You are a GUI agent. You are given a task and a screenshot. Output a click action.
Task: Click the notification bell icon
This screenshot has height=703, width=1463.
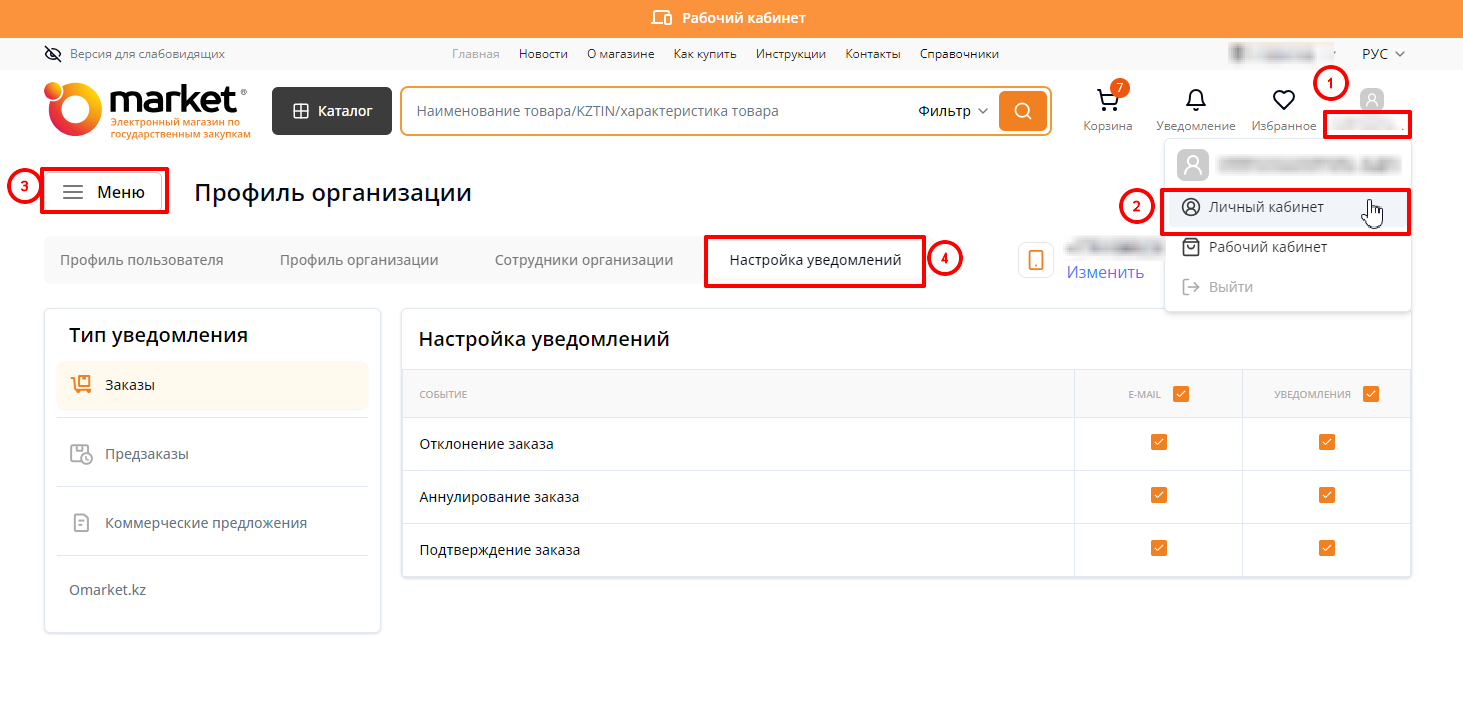point(1195,100)
